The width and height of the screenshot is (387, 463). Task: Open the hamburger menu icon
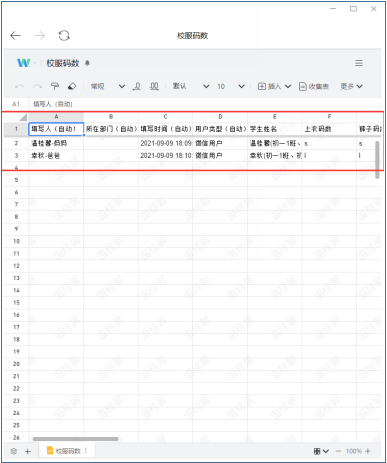(x=359, y=63)
